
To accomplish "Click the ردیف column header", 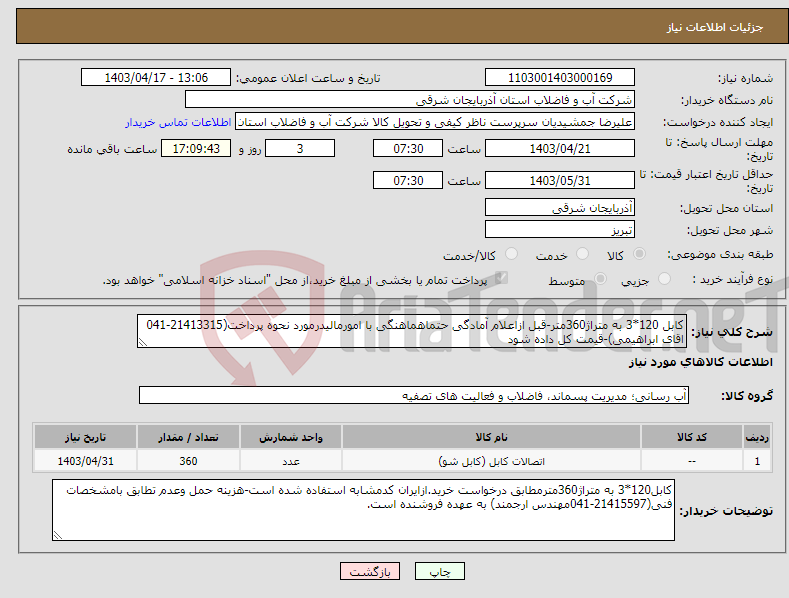I will tap(757, 437).
